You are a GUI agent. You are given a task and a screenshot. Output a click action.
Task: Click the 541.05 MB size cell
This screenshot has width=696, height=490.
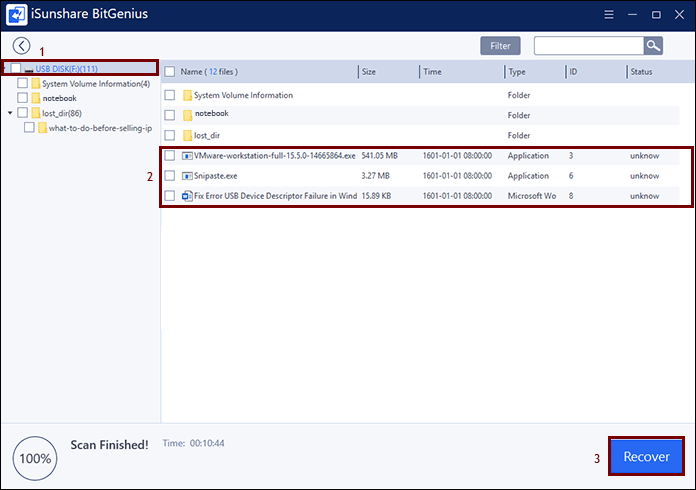pos(380,156)
